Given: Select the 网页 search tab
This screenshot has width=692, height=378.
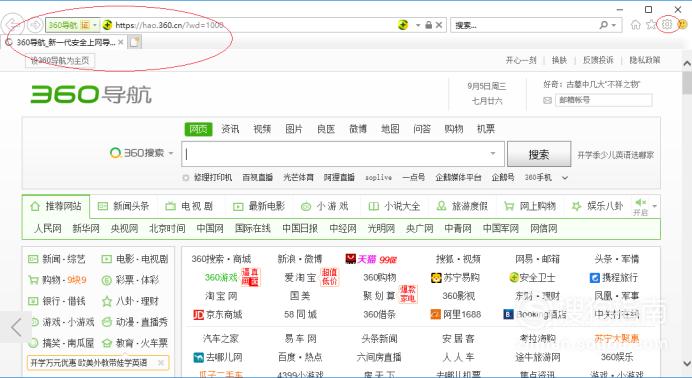Looking at the screenshot, I should [198, 129].
